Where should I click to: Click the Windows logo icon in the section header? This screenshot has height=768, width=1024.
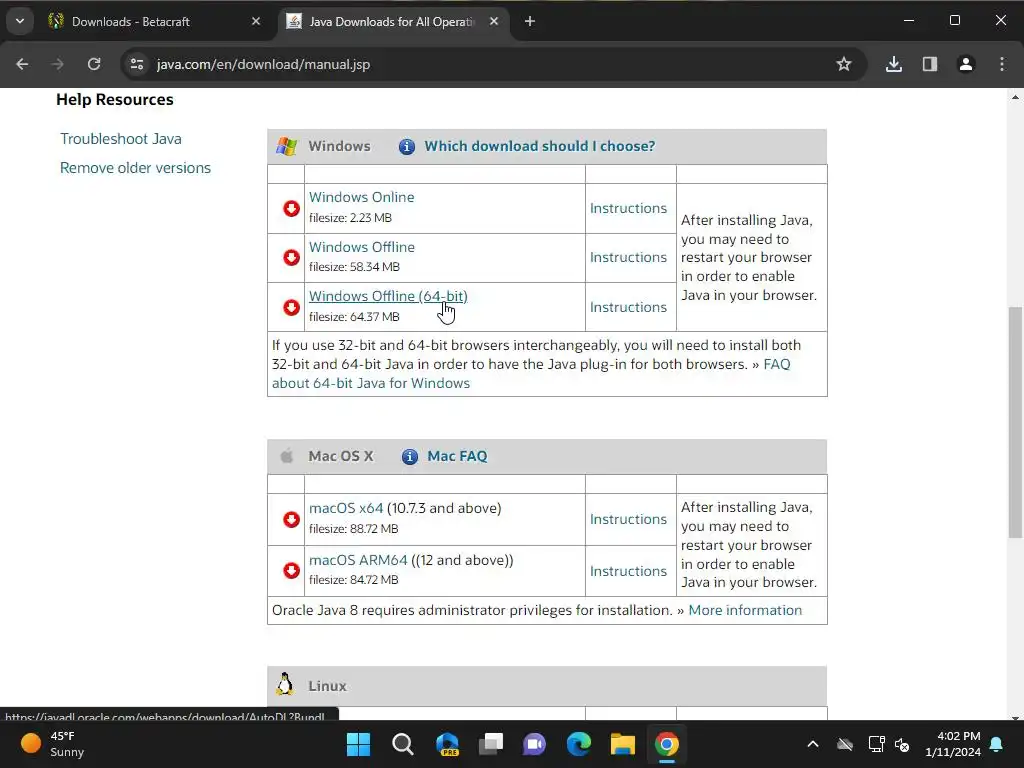[x=286, y=146]
